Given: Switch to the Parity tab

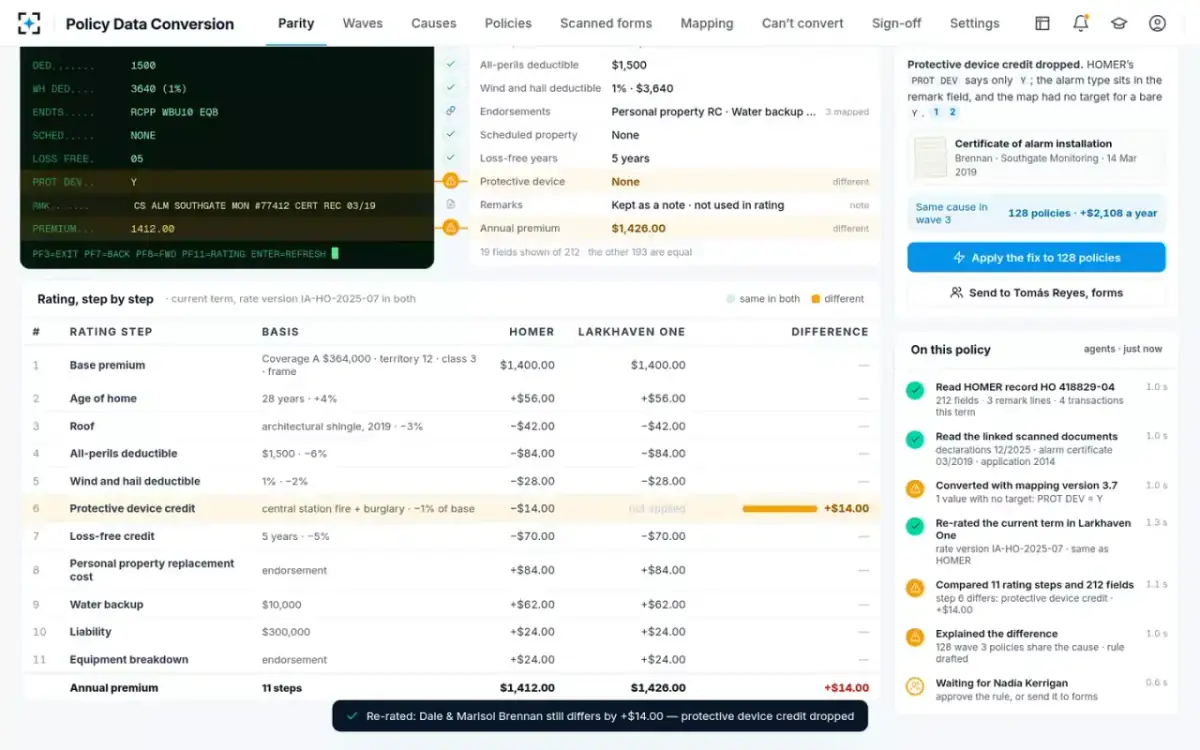Looking at the screenshot, I should [x=296, y=23].
